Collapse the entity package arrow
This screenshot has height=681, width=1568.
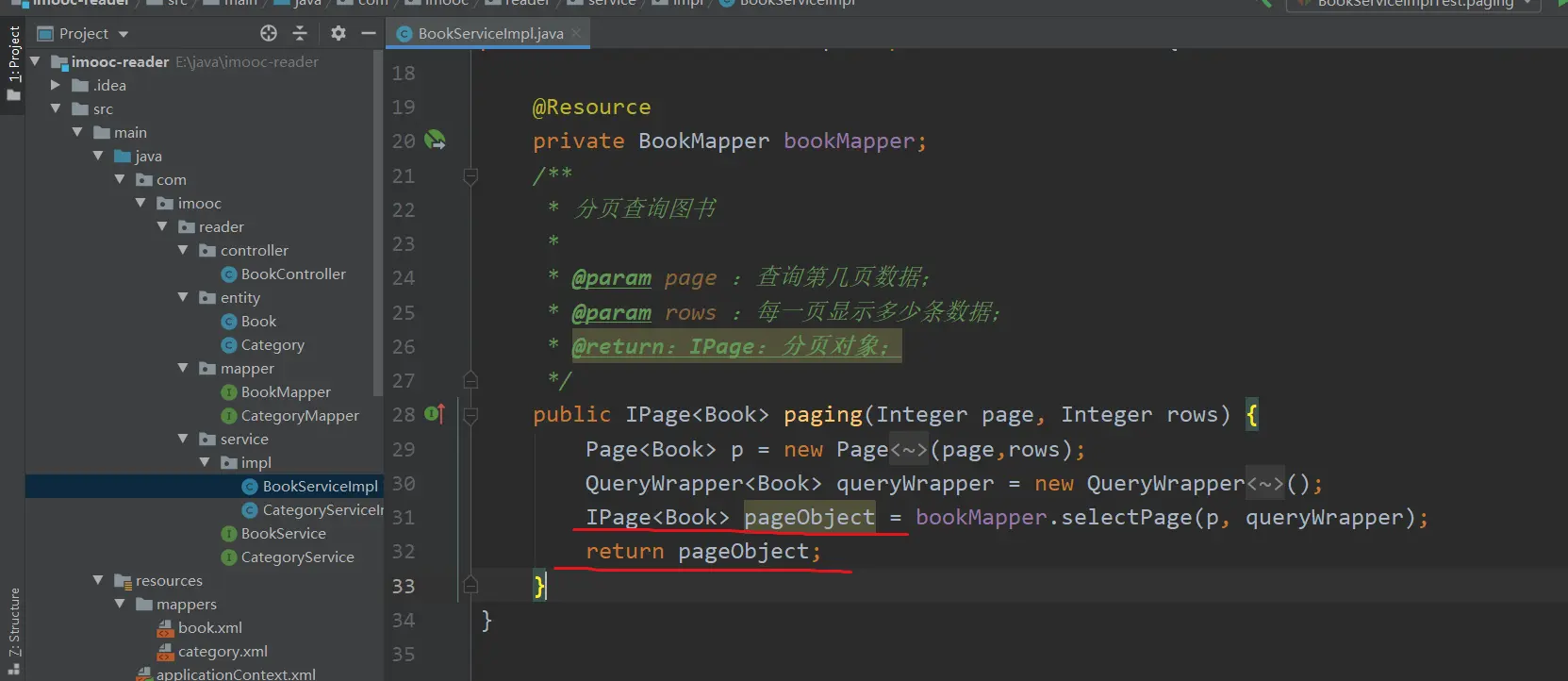(183, 297)
